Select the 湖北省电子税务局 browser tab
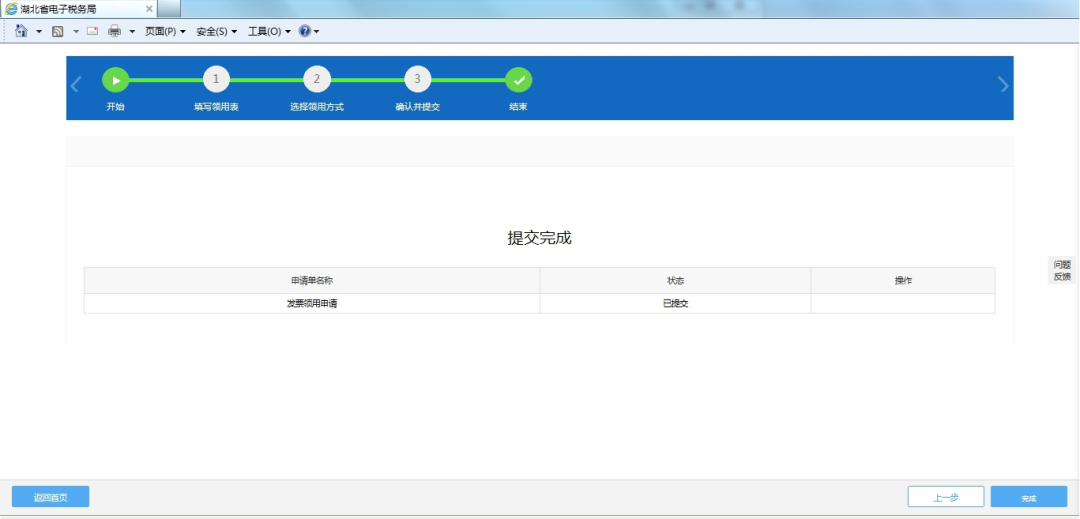Viewport: 1080px width, 519px height. coord(79,9)
